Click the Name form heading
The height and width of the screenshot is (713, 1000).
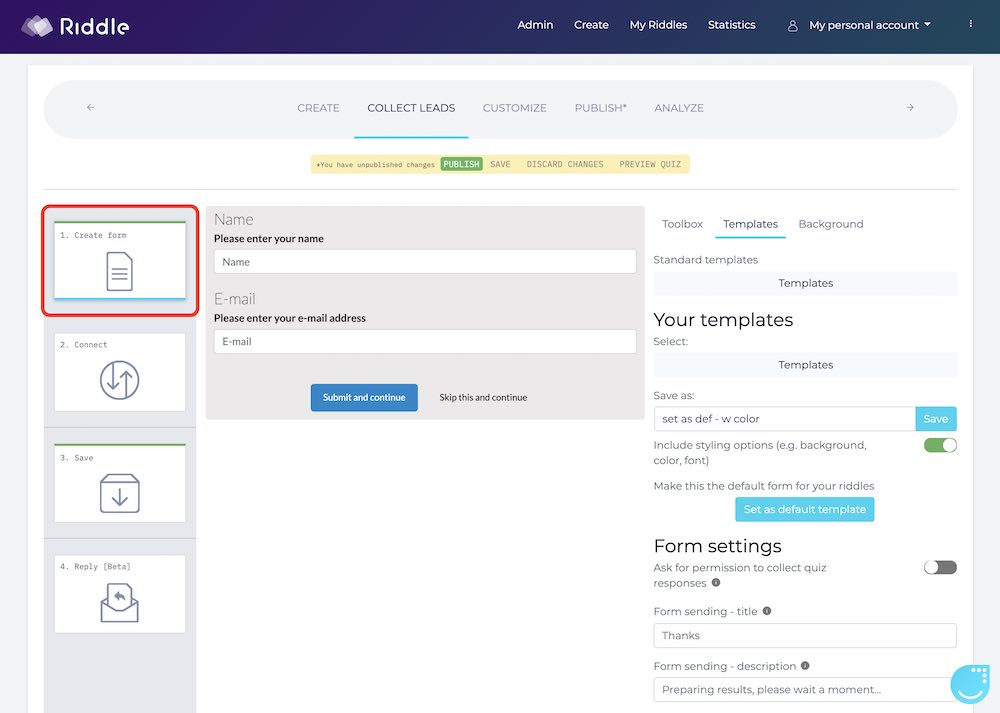(x=233, y=219)
